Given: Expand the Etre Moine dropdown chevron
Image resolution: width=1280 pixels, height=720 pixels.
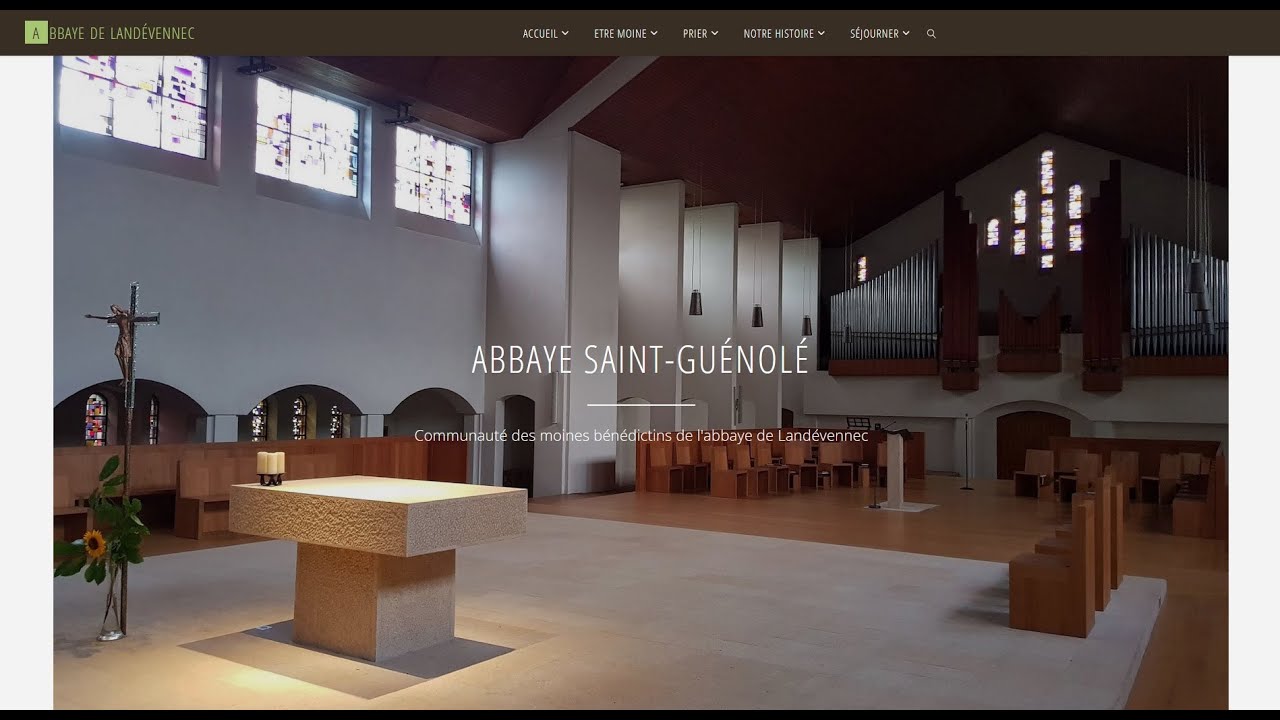Looking at the screenshot, I should (654, 34).
